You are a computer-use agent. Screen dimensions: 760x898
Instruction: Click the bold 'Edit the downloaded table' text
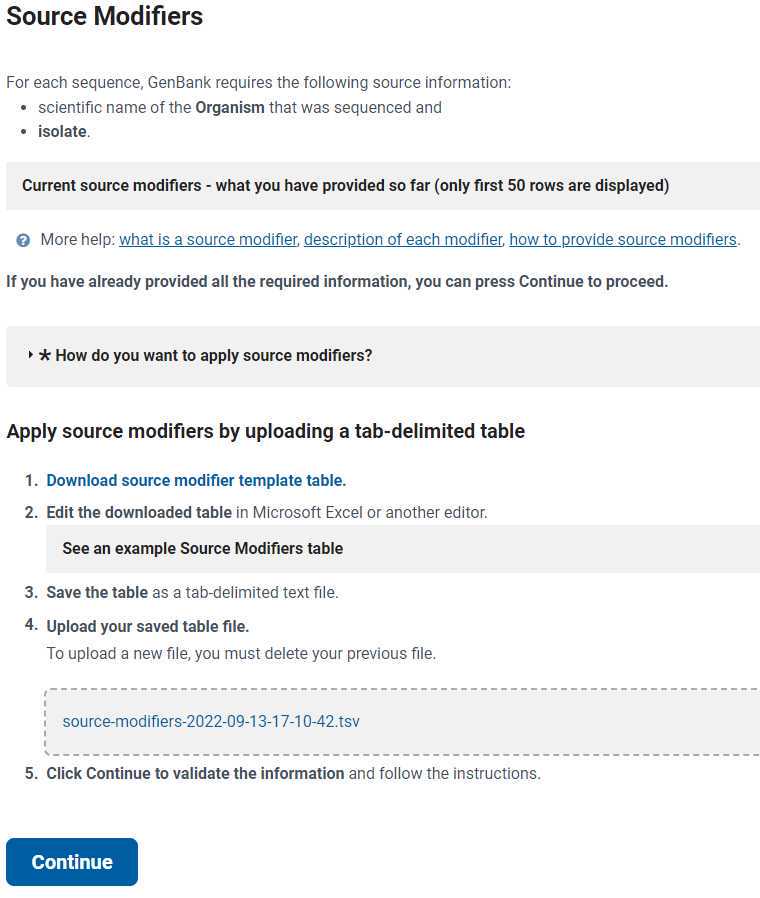coord(139,512)
